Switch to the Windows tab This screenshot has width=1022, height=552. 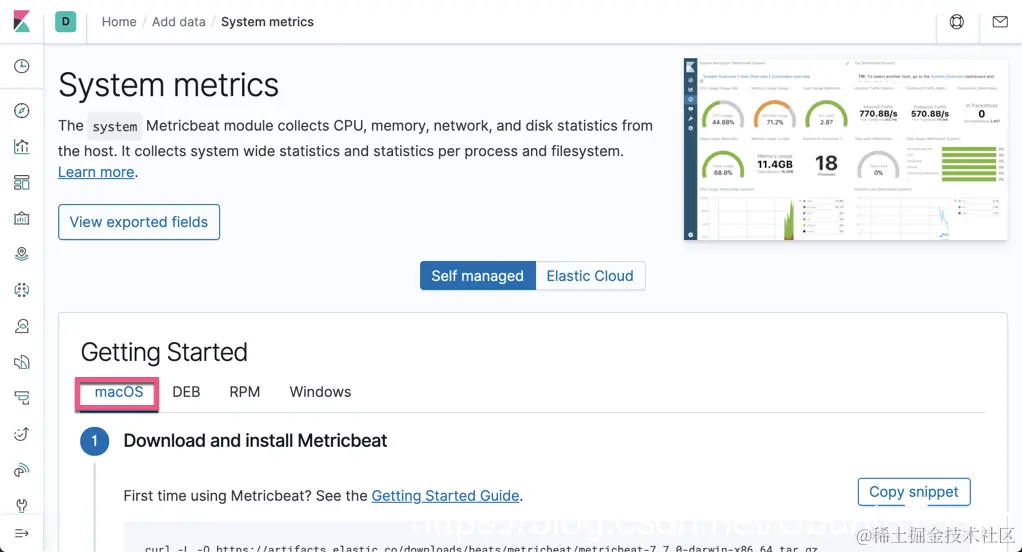tap(320, 392)
